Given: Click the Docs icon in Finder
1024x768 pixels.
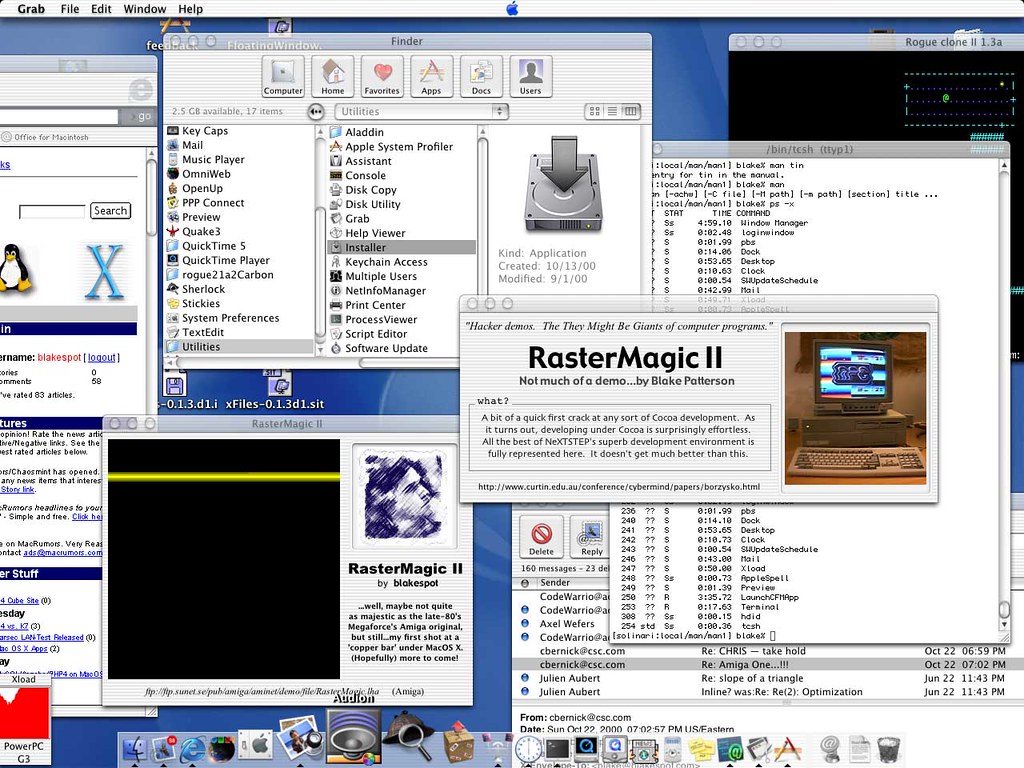Looking at the screenshot, I should (x=481, y=76).
